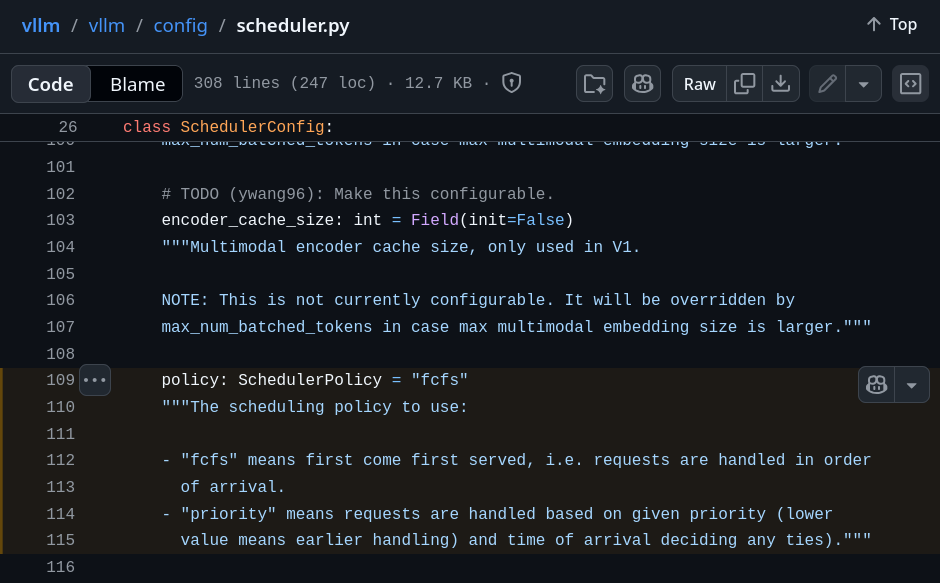
Task: Navigate to the config folder breadcrumb
Action: point(180,26)
